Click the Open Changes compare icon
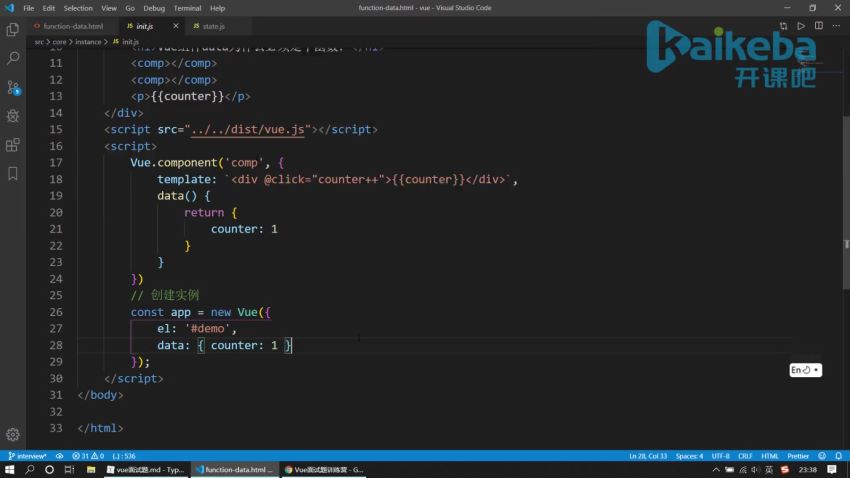This screenshot has height=478, width=850. tap(783, 26)
